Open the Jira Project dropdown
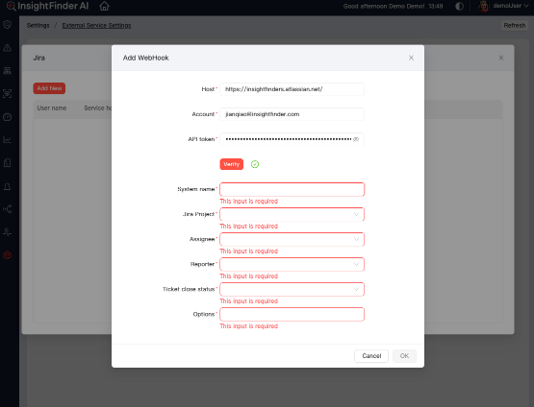Image resolution: width=534 pixels, height=407 pixels. click(292, 214)
